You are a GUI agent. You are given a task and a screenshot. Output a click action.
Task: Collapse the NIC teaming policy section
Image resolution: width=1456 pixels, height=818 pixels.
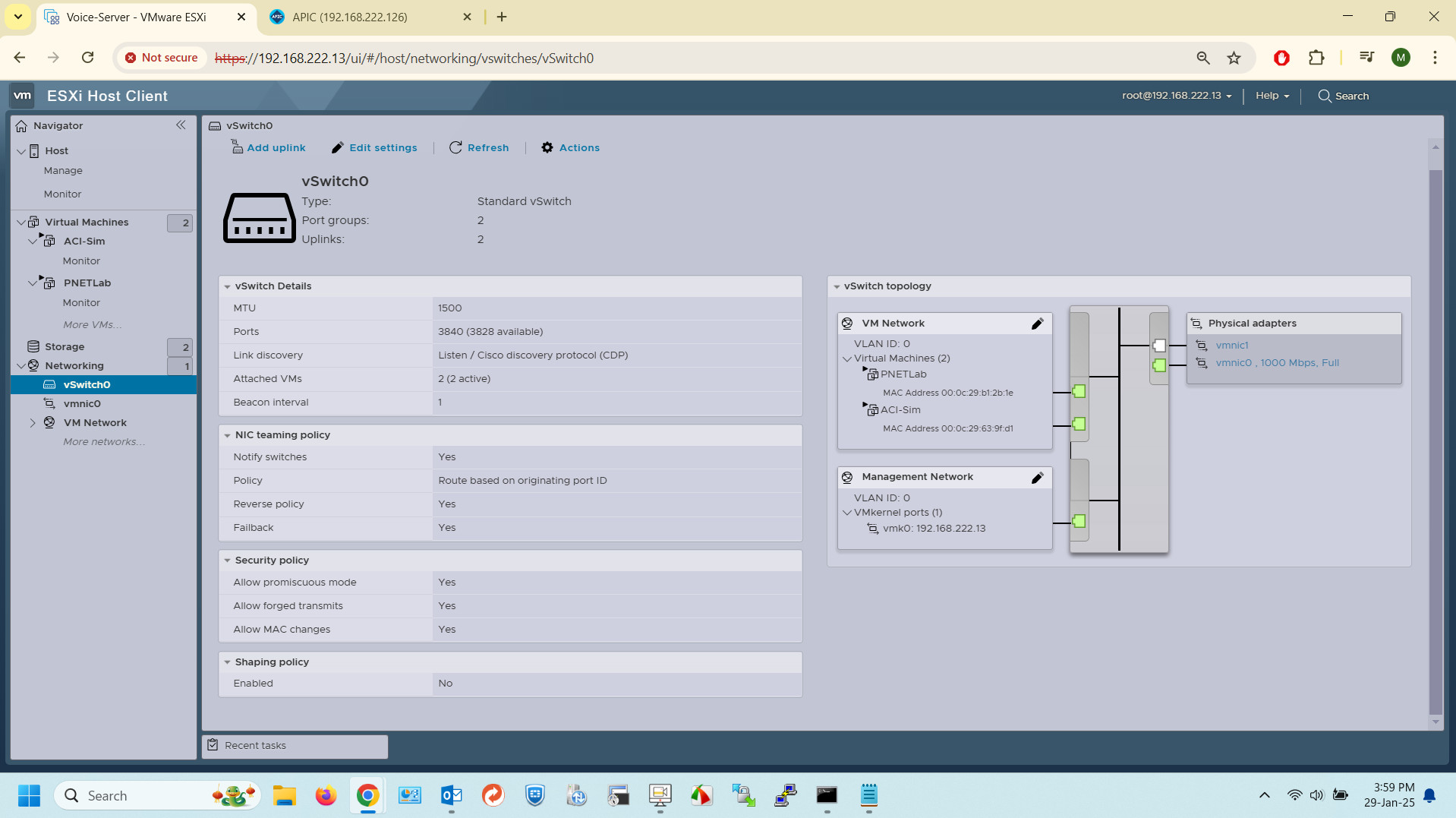pos(227,435)
